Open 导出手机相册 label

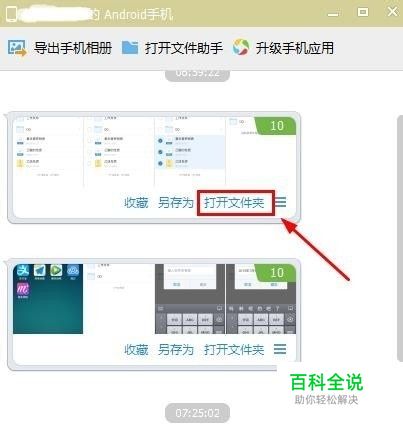pos(73,48)
